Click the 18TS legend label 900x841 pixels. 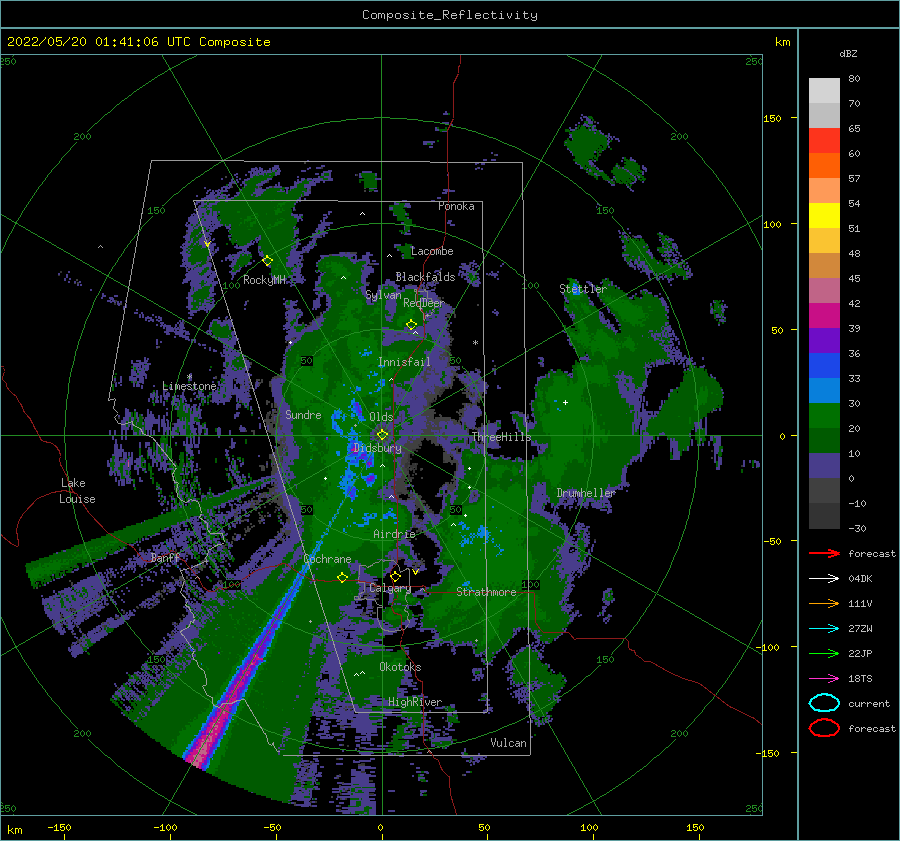pyautogui.click(x=860, y=679)
